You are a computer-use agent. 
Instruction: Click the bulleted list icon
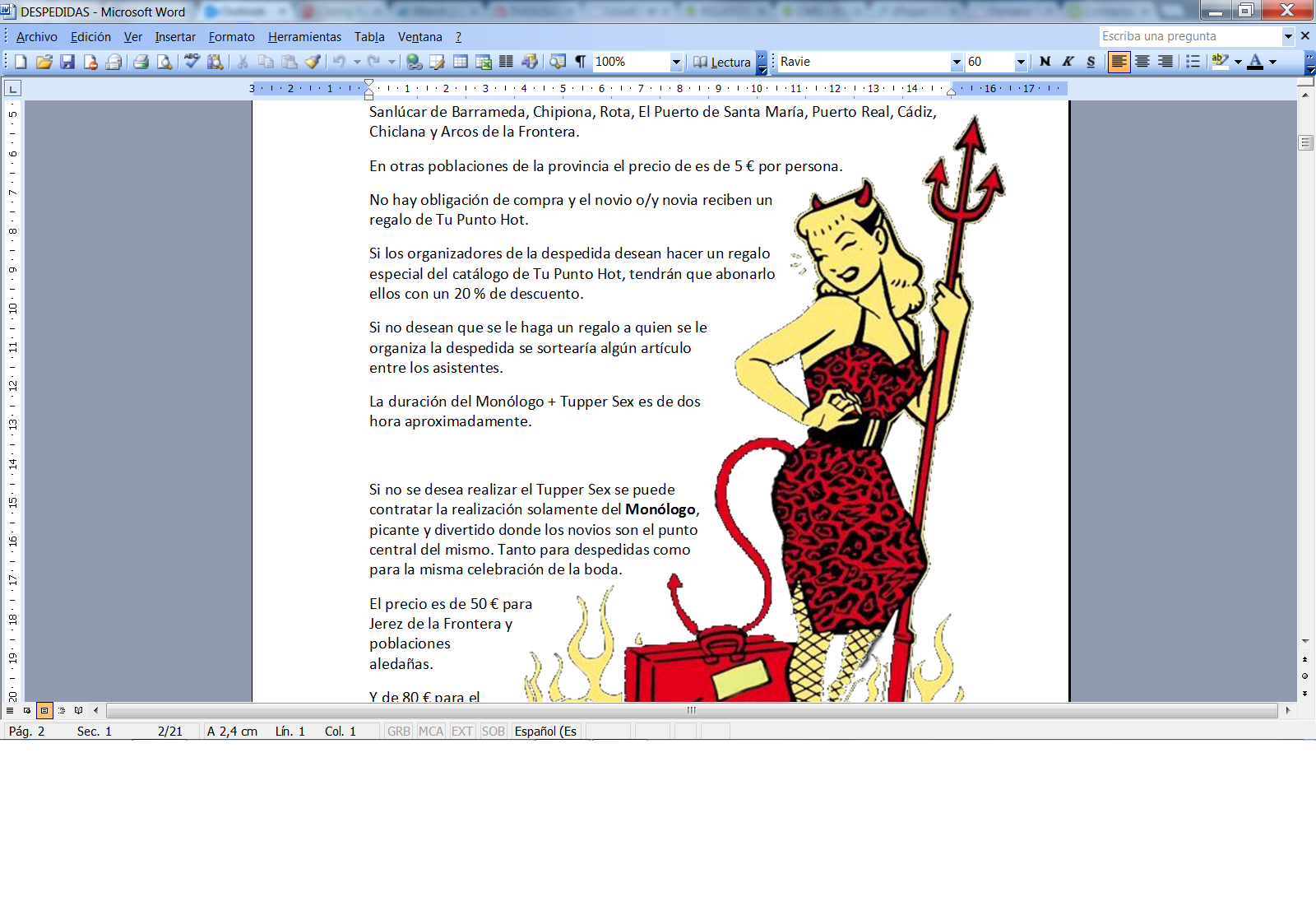tap(1193, 62)
